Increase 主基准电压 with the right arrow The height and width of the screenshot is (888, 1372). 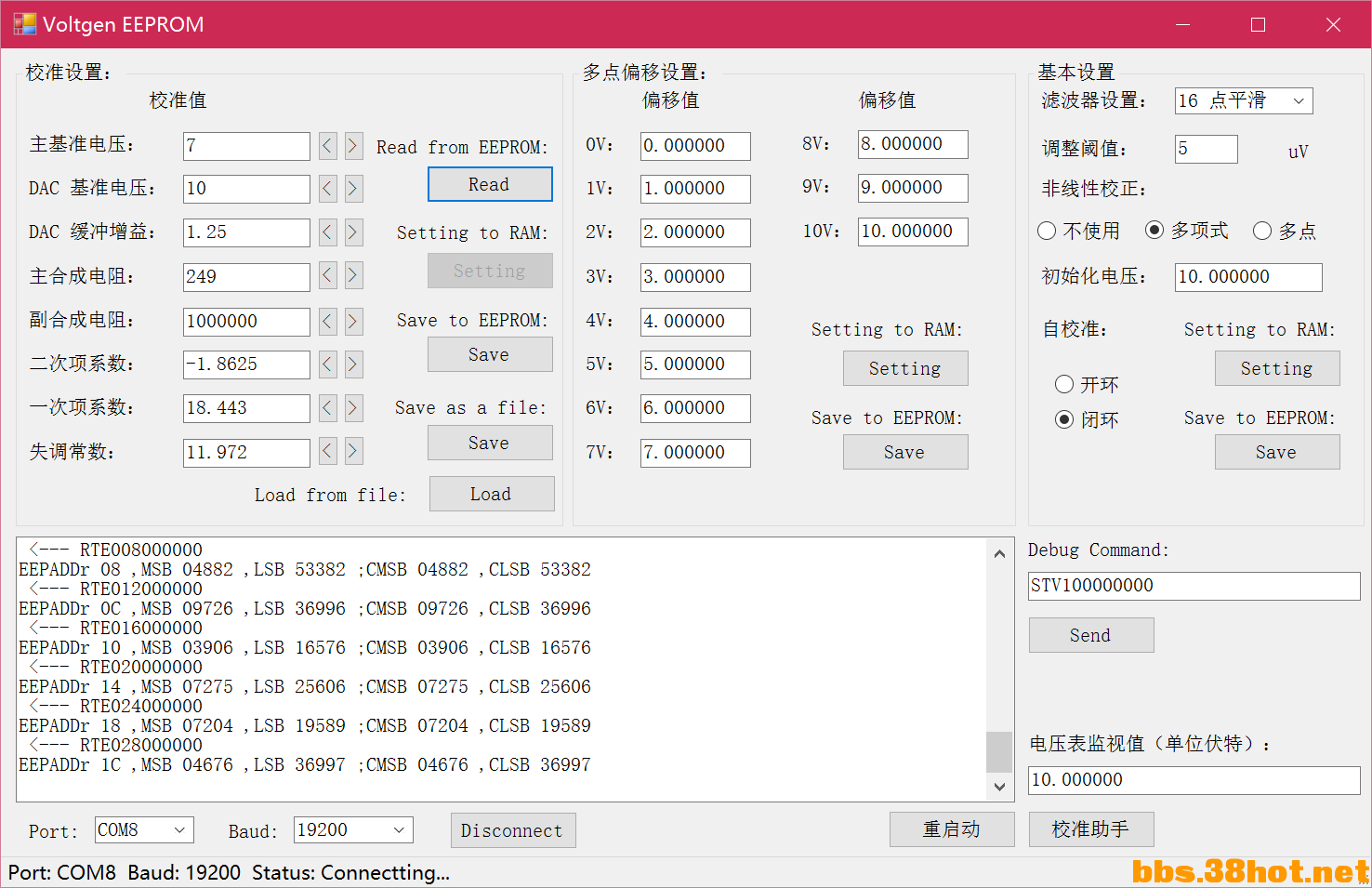coord(353,145)
